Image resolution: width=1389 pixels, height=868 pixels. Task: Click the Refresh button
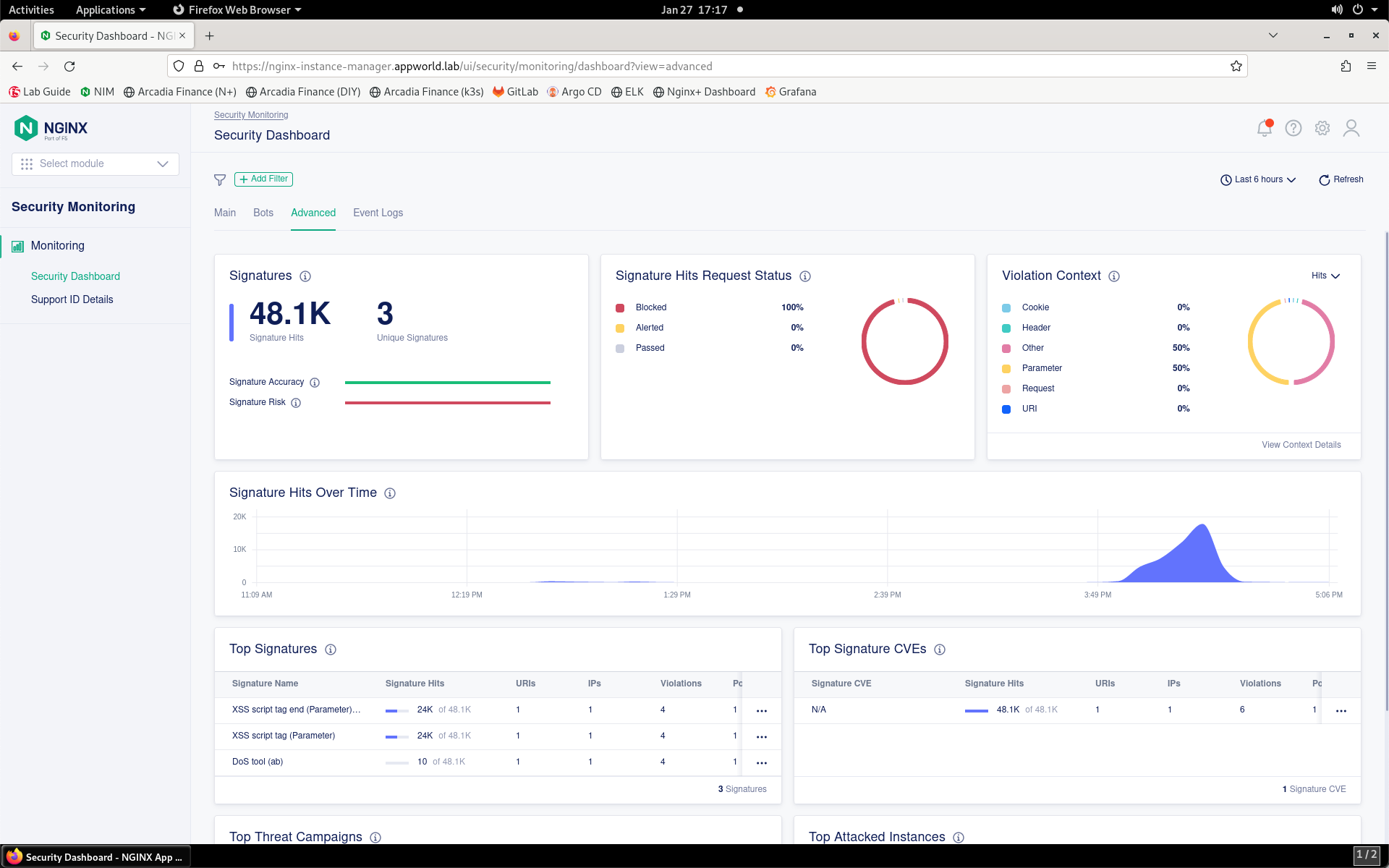[1341, 180]
